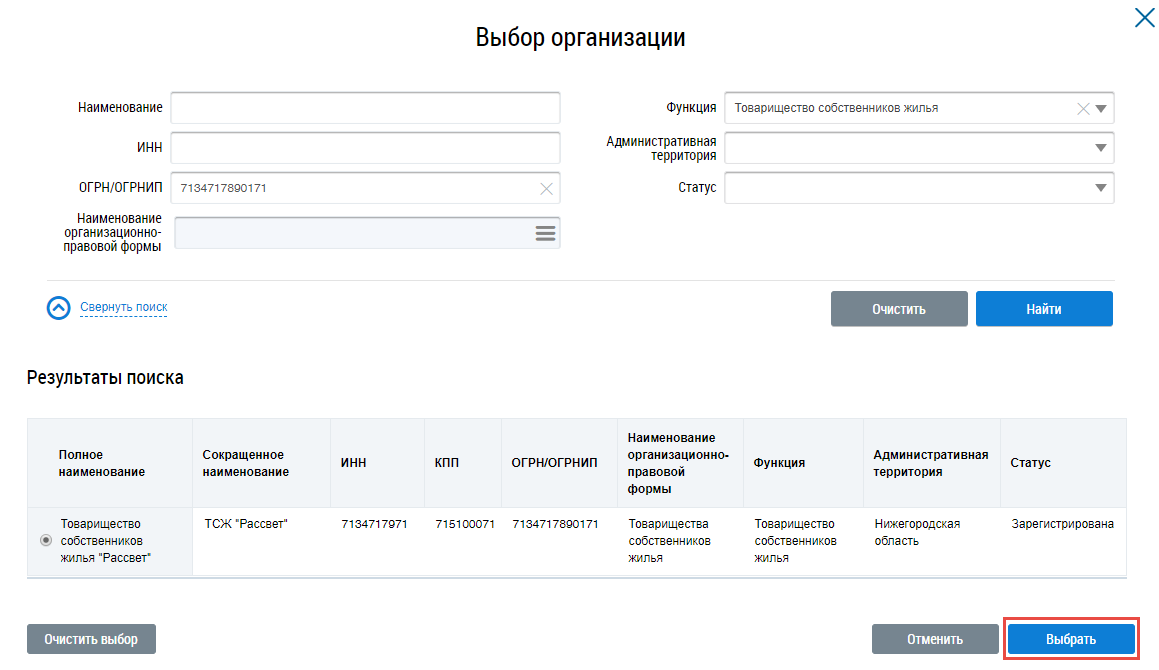Screen dimensions: 1159x670
Task: Select the ТСЖ "Рассвет" radio button
Action: click(46, 541)
